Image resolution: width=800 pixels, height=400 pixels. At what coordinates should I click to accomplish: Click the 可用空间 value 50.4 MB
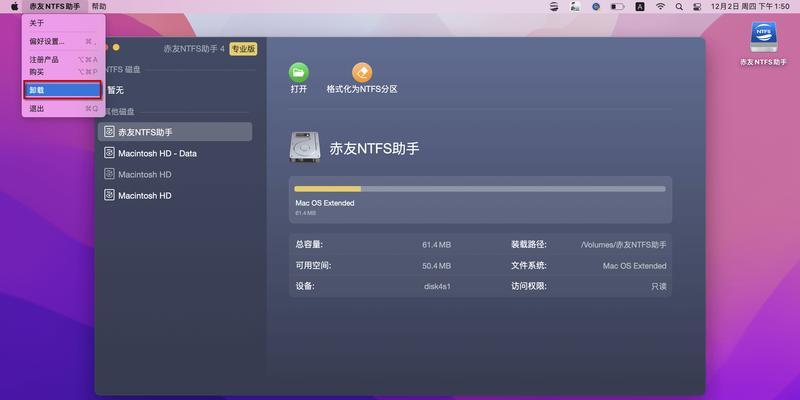point(436,266)
